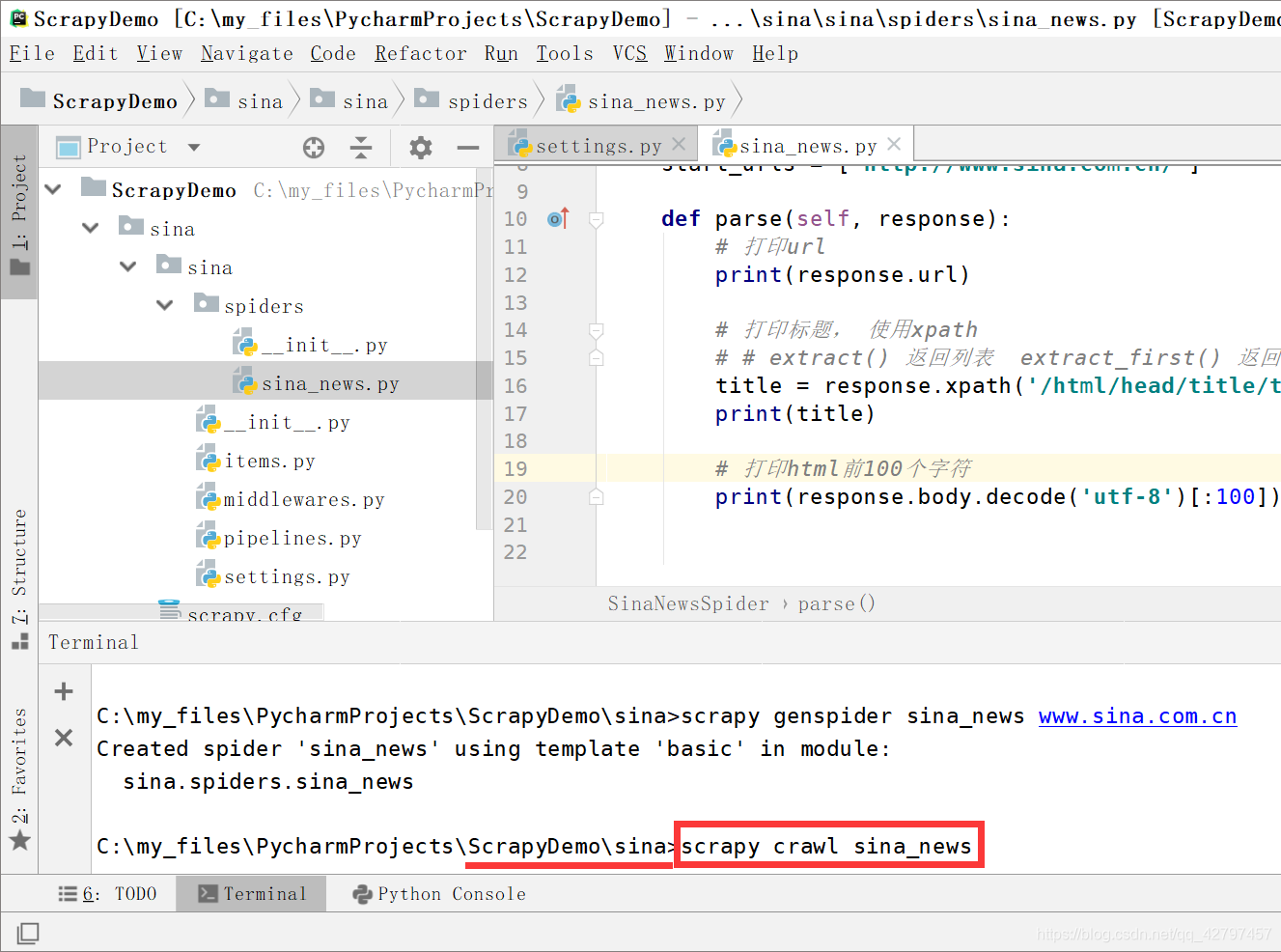This screenshot has height=952, width=1281.
Task: Open the Python Console tab
Action: pos(439,894)
